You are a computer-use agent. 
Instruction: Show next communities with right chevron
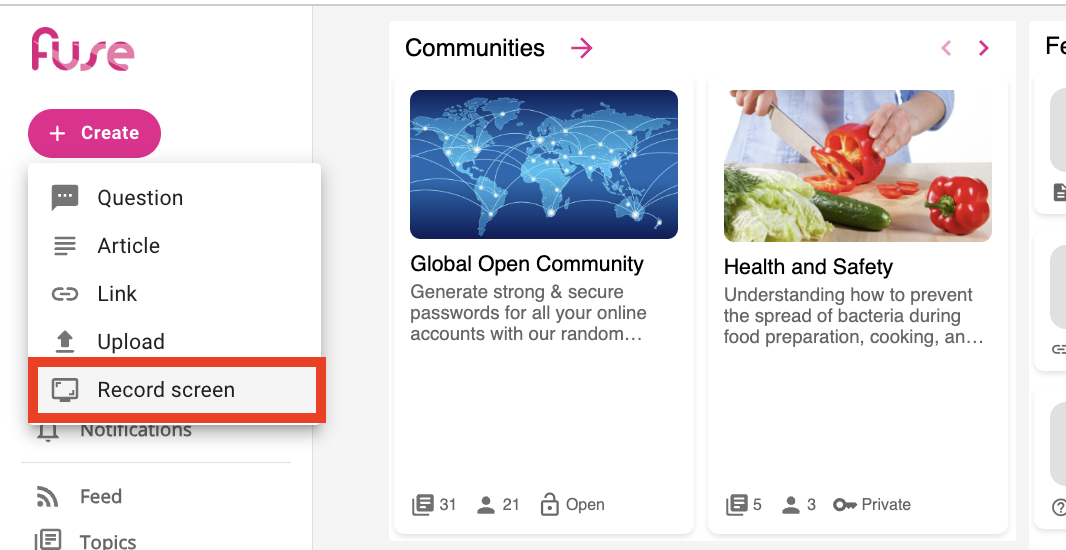pyautogui.click(x=984, y=48)
